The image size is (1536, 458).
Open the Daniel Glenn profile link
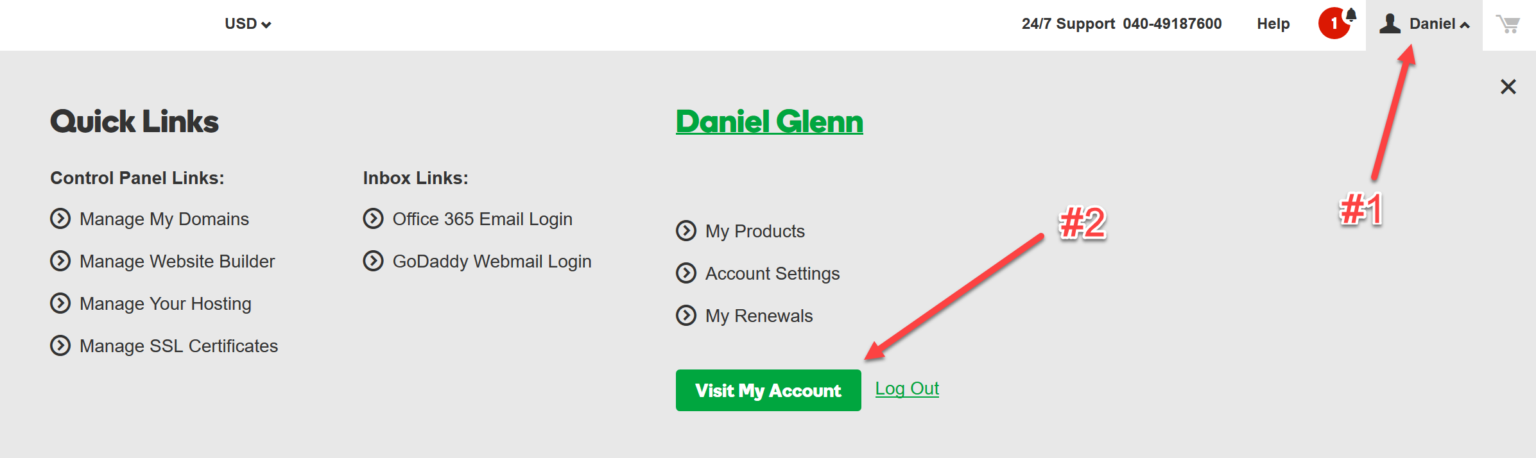tap(769, 122)
